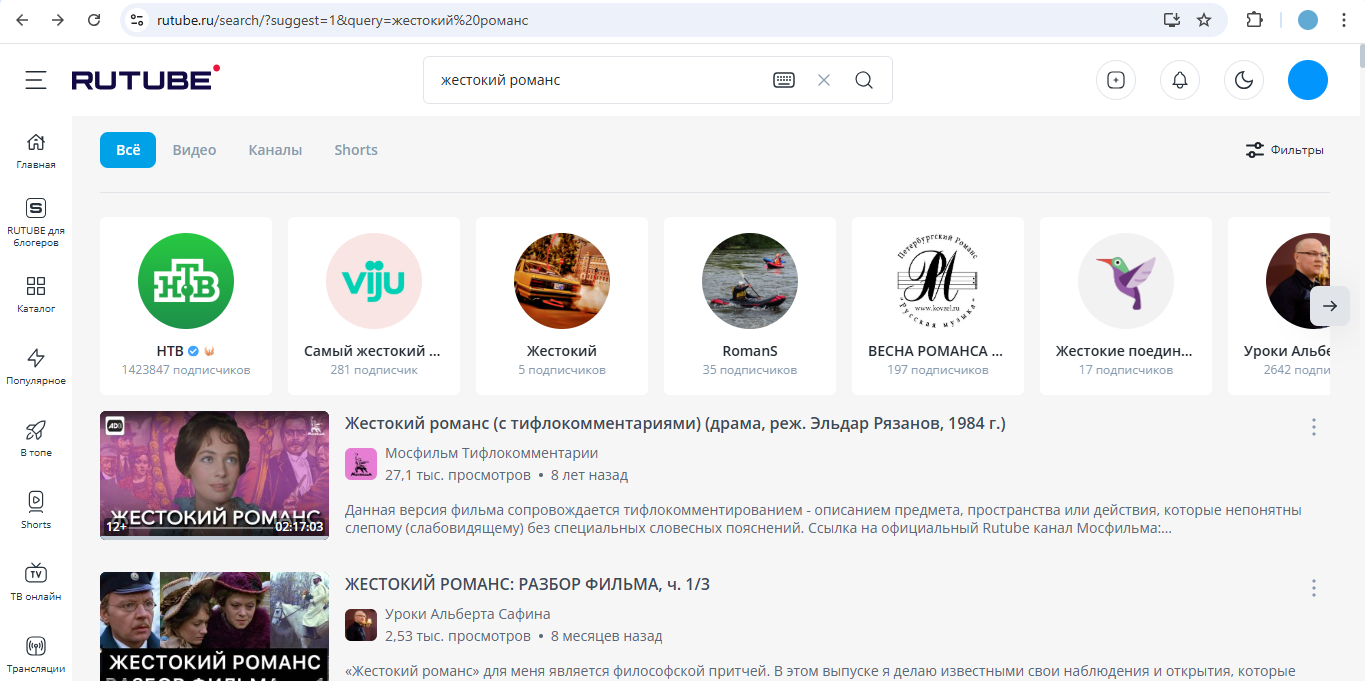Go back in the browser

[22, 20]
